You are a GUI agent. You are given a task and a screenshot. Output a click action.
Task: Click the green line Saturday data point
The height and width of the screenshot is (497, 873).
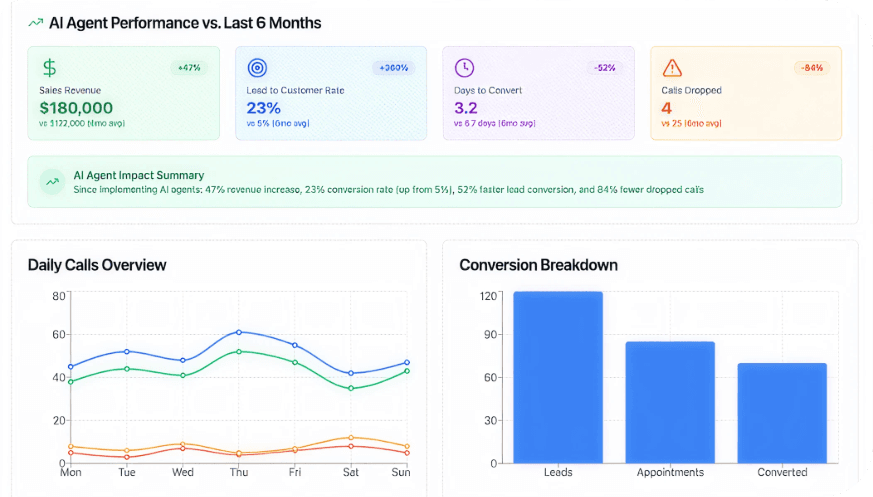[351, 388]
